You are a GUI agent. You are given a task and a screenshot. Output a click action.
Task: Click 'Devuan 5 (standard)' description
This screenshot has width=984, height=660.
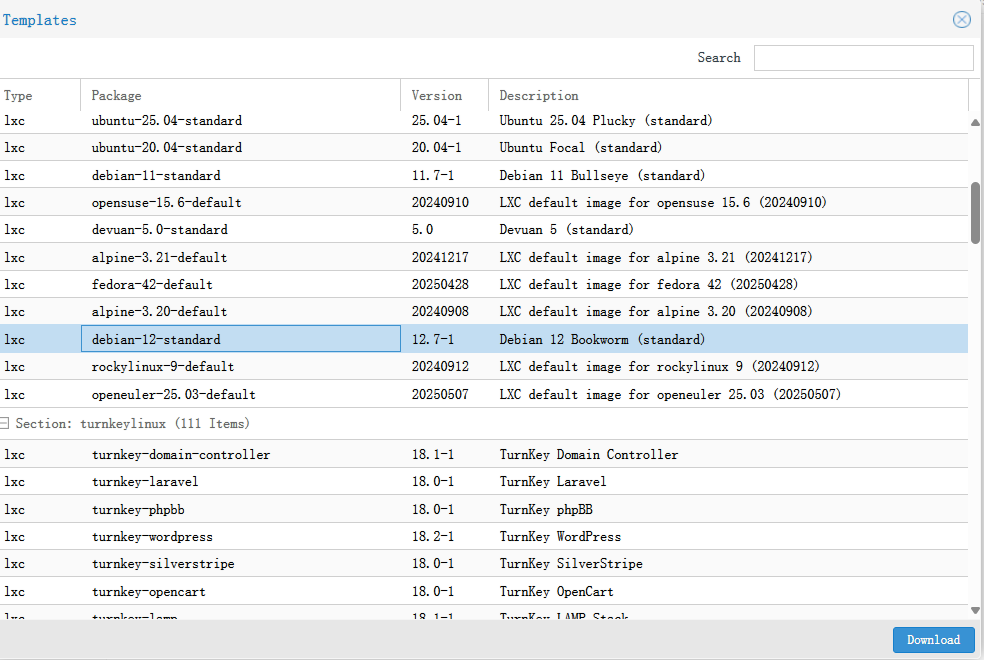point(566,230)
